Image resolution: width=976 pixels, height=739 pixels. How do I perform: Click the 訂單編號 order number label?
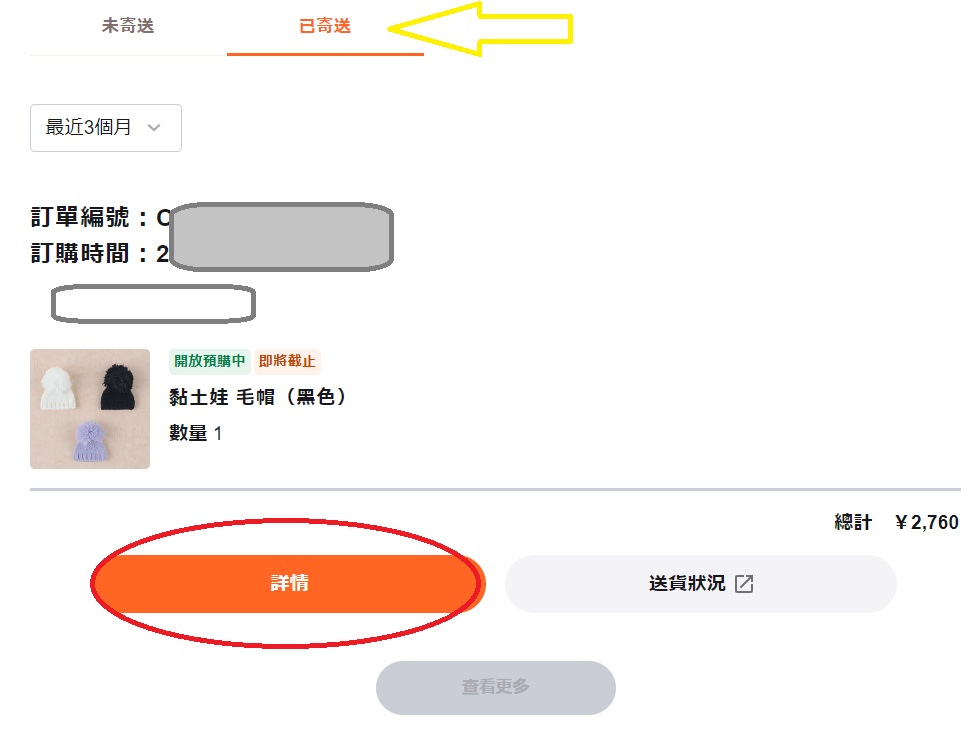80,217
